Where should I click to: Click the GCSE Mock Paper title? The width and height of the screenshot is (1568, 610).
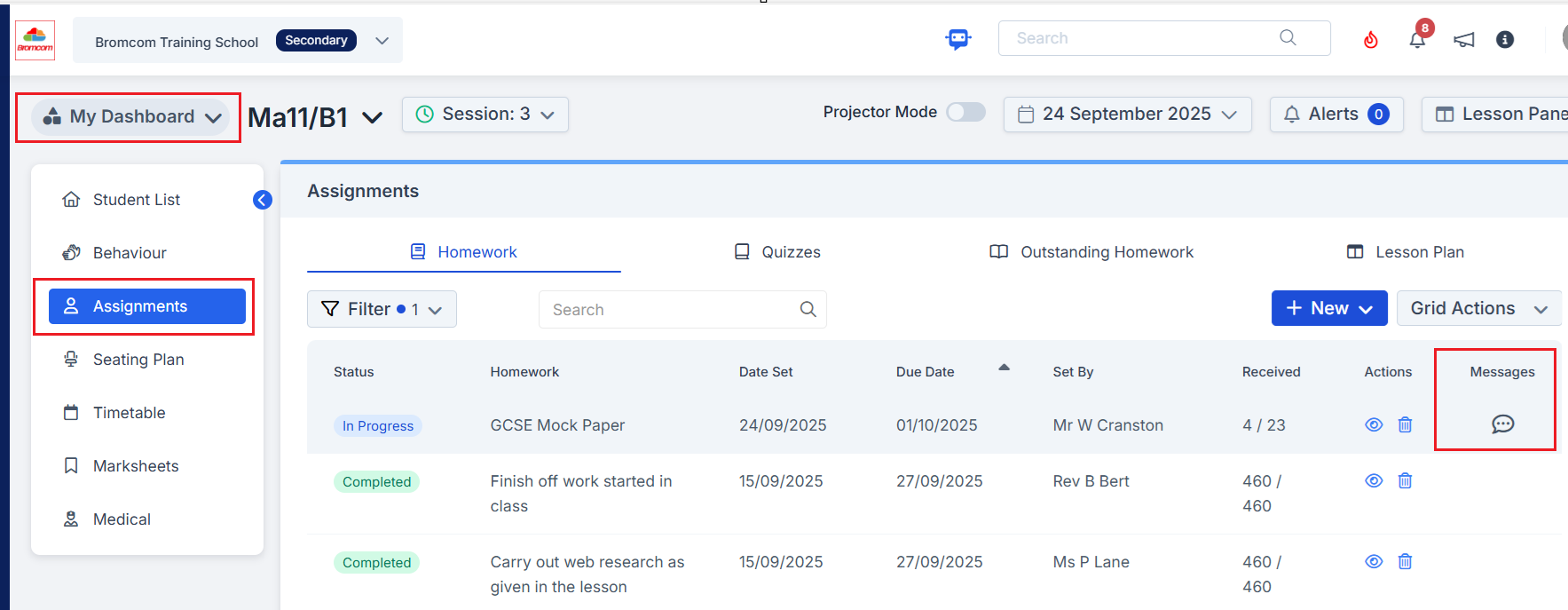[557, 425]
